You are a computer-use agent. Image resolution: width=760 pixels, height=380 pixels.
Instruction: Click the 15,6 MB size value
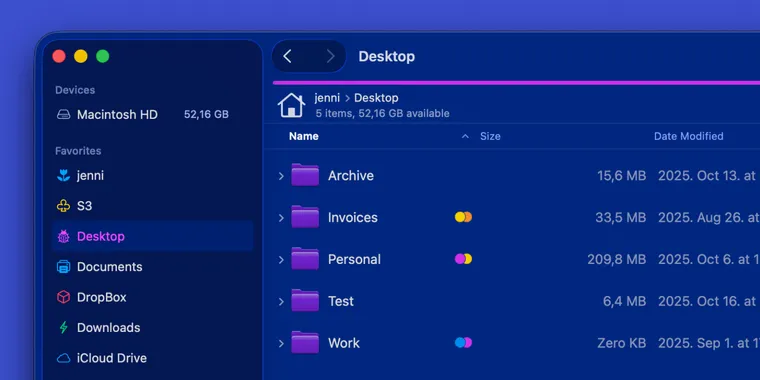click(x=621, y=176)
